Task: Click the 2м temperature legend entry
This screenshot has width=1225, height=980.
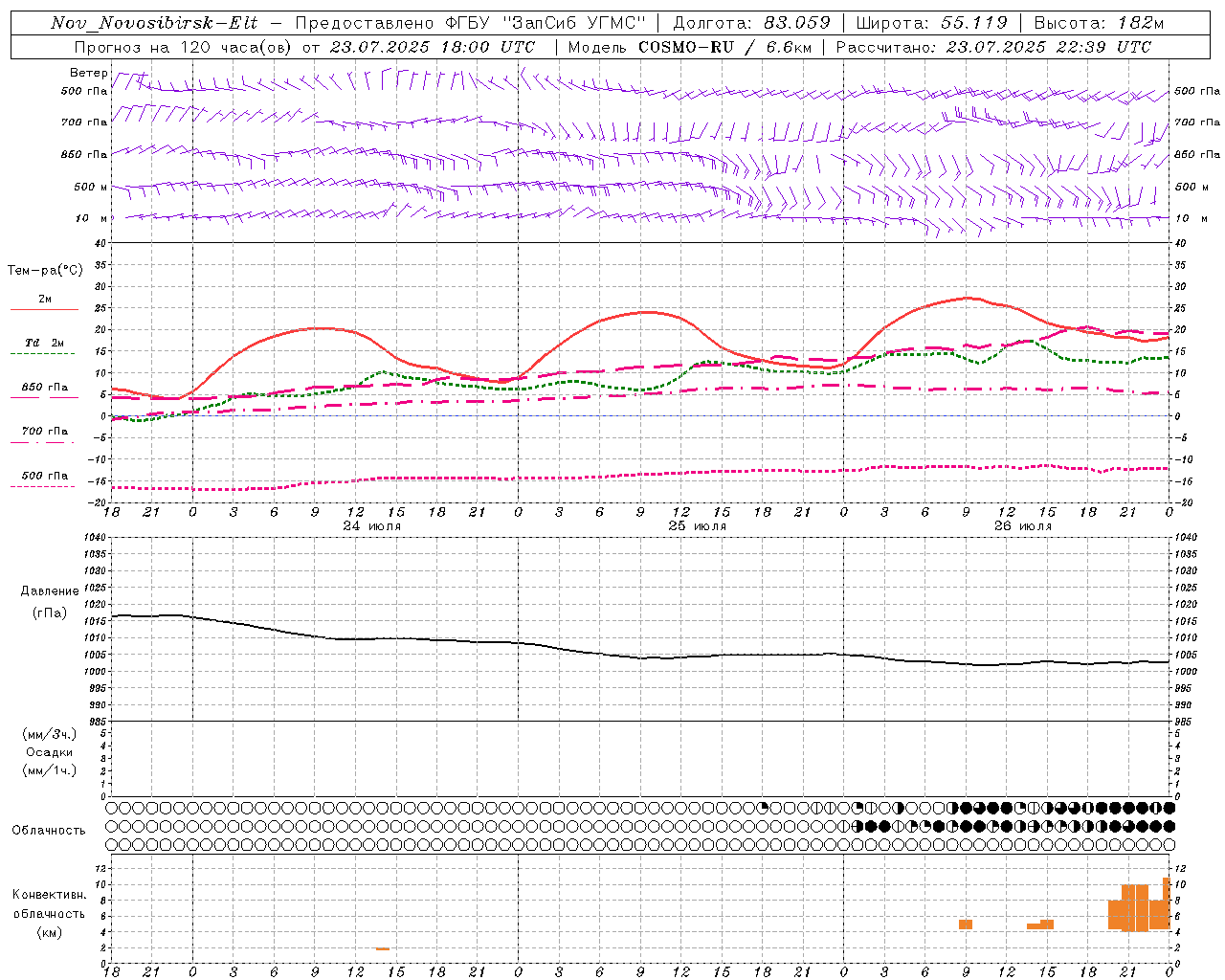Action: (x=44, y=300)
